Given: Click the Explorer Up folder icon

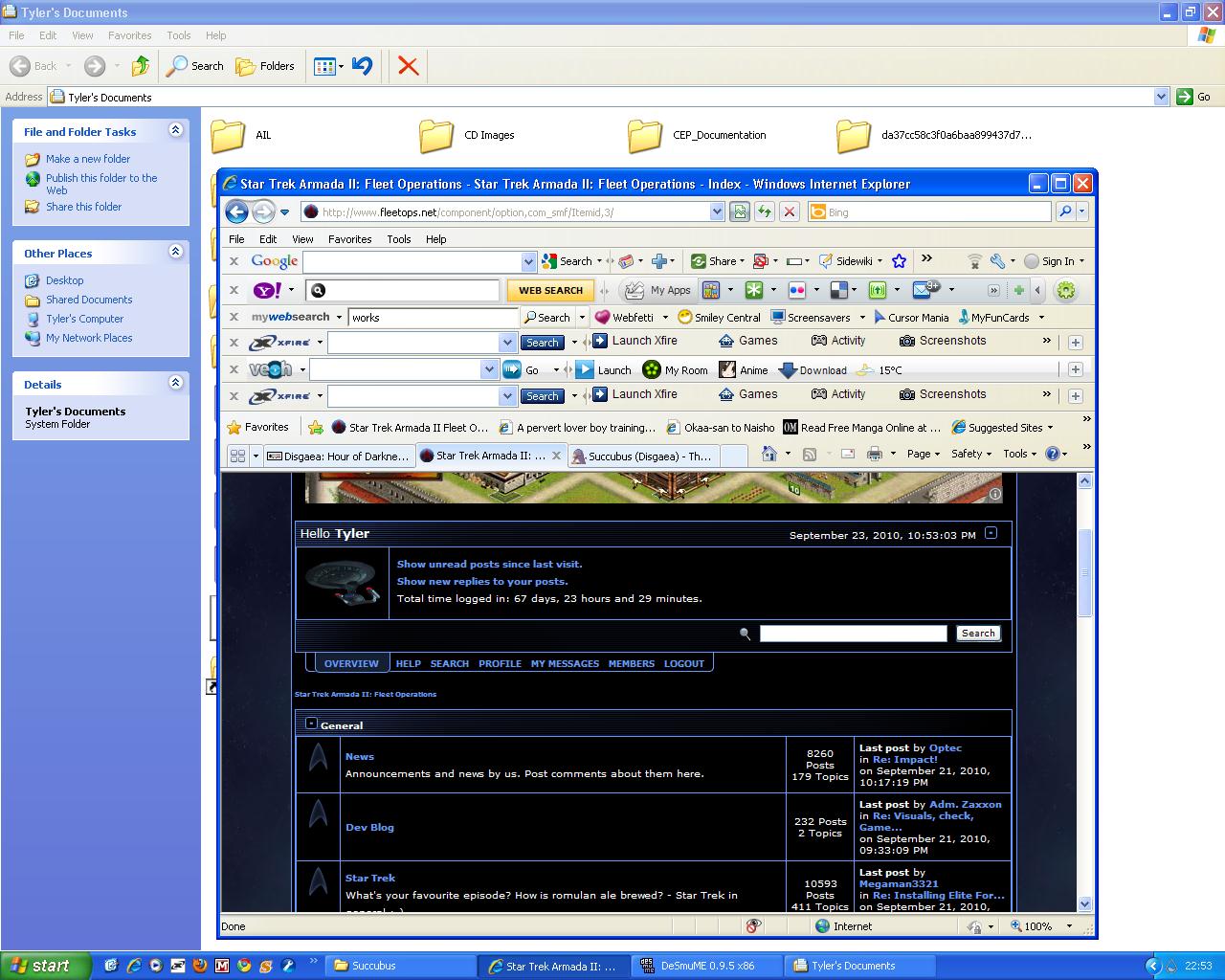Looking at the screenshot, I should click(141, 66).
